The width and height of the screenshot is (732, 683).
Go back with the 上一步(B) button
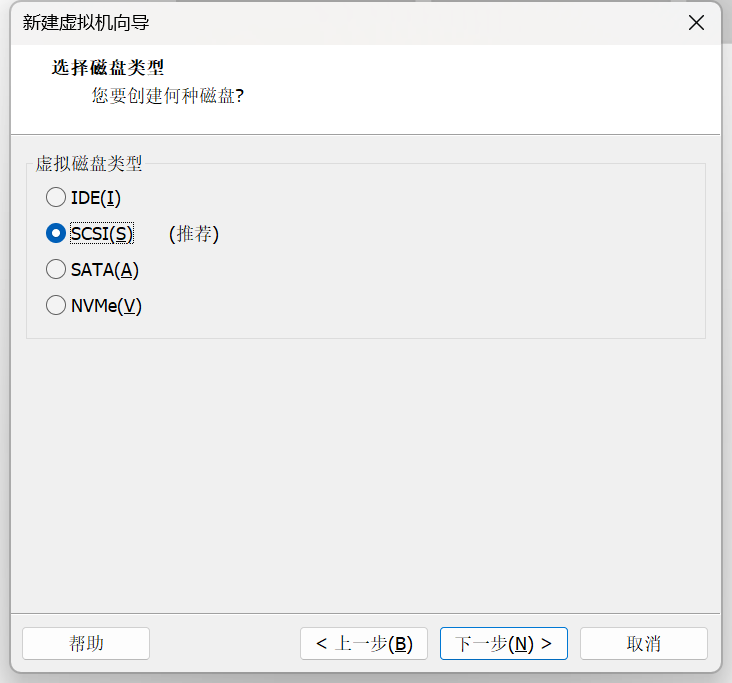coord(364,643)
